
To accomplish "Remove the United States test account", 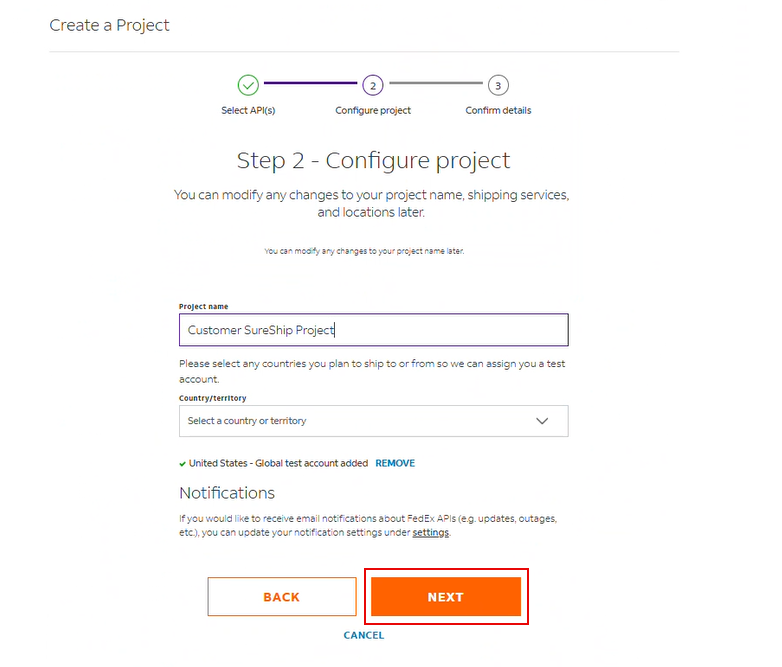I will (395, 464).
